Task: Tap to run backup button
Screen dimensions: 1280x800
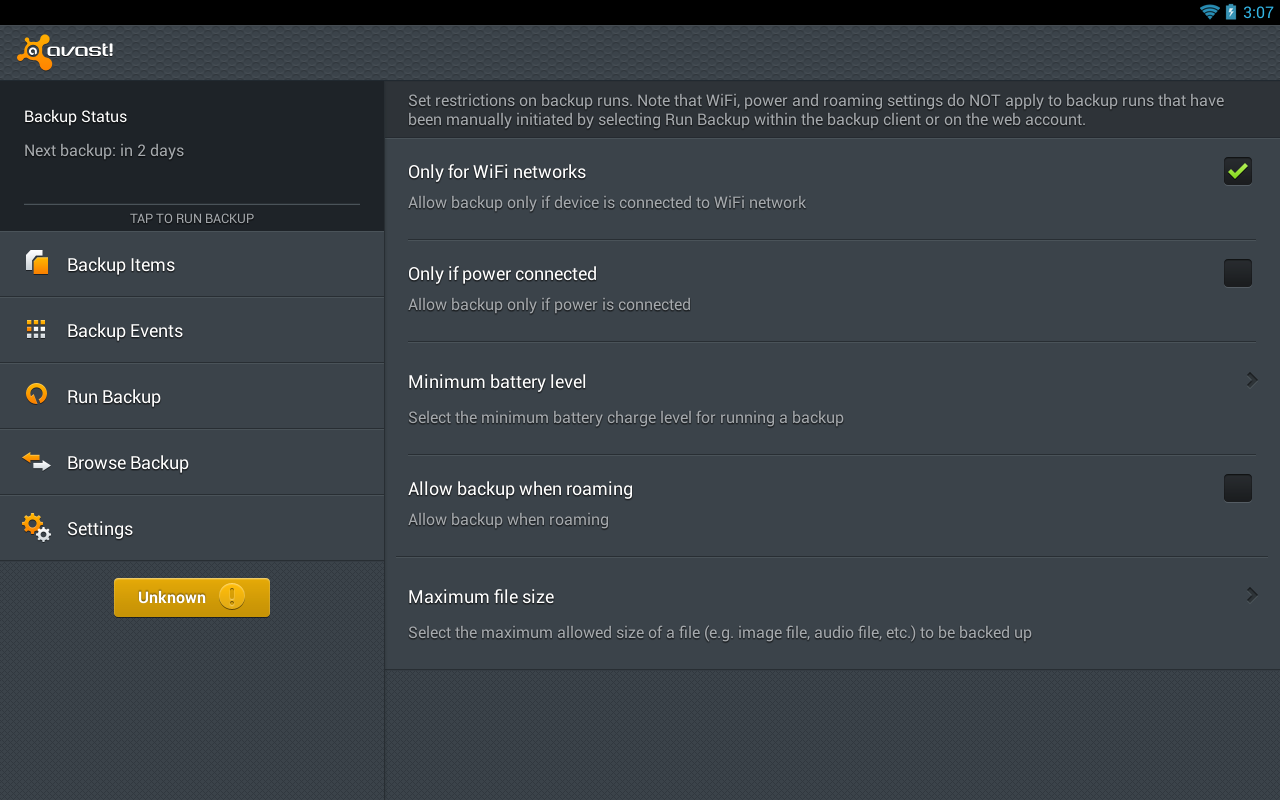Action: coord(192,218)
